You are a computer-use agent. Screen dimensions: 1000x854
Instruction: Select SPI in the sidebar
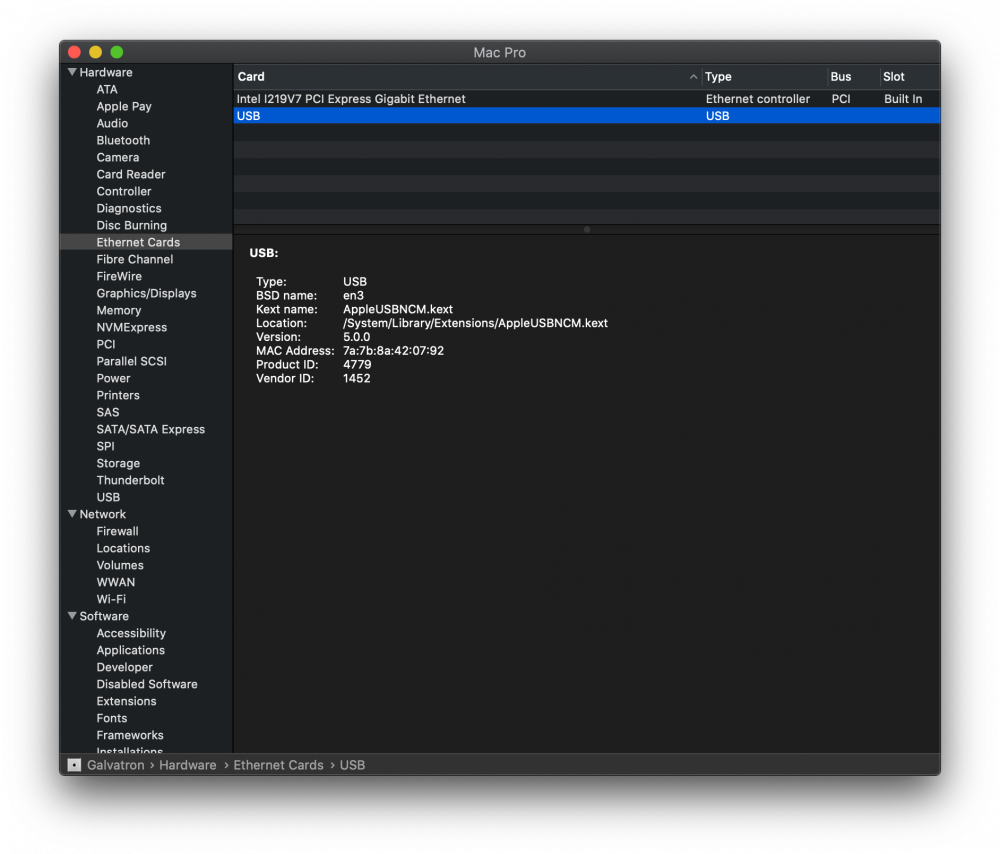(105, 446)
